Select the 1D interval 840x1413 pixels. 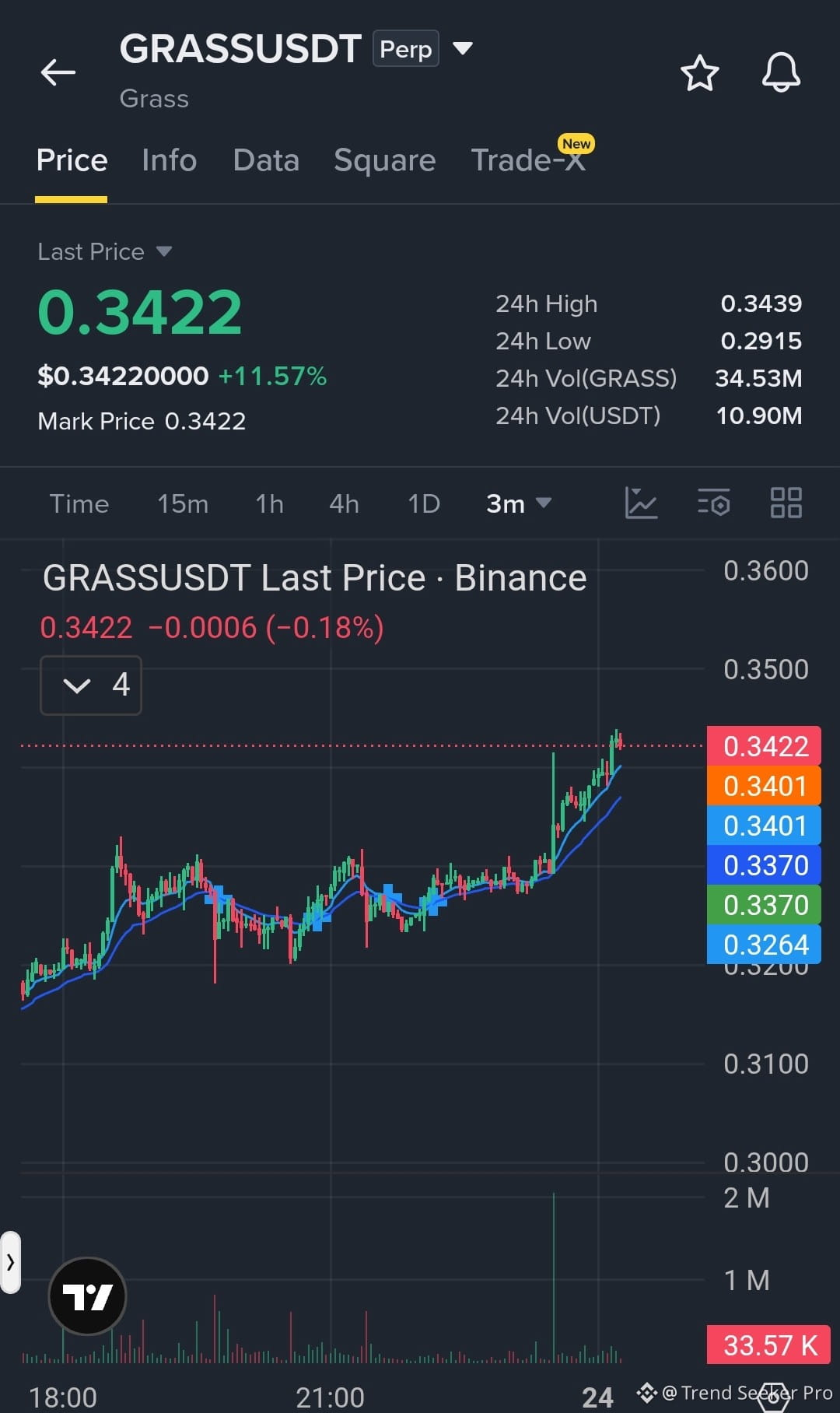pyautogui.click(x=424, y=503)
